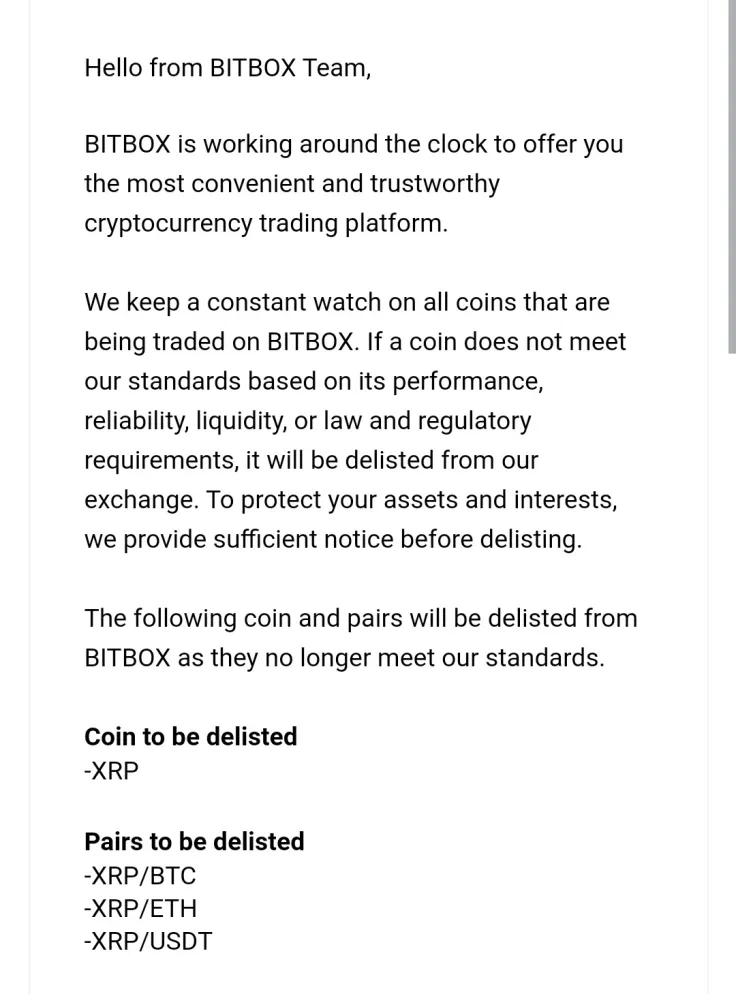Click the 'Pairs to be delisted' heading
The height and width of the screenshot is (994, 736).
(x=195, y=842)
